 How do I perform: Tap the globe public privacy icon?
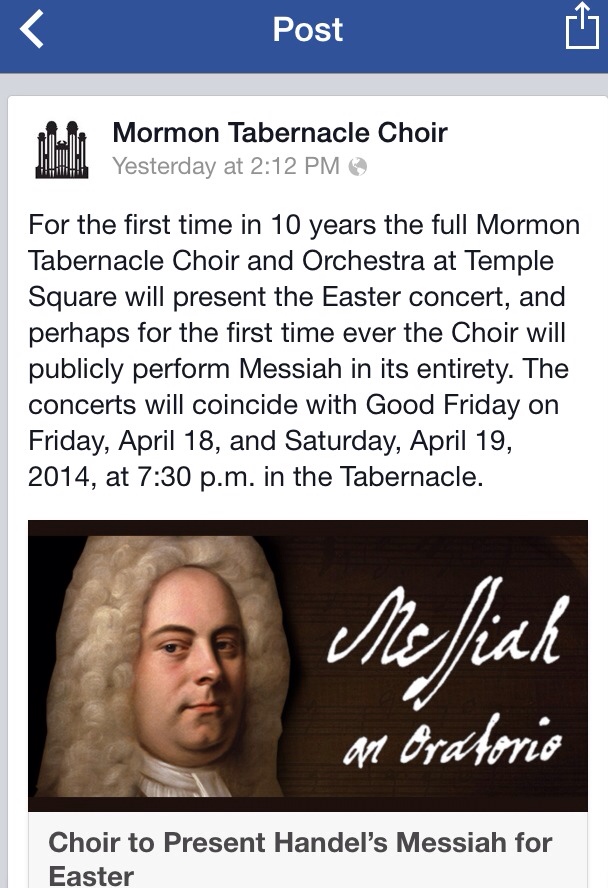[357, 166]
